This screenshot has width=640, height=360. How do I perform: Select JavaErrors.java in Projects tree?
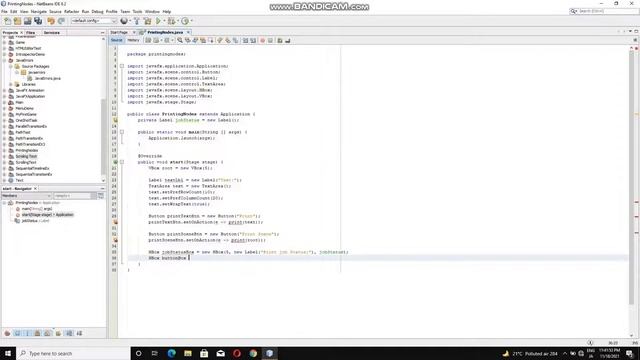click(x=47, y=78)
